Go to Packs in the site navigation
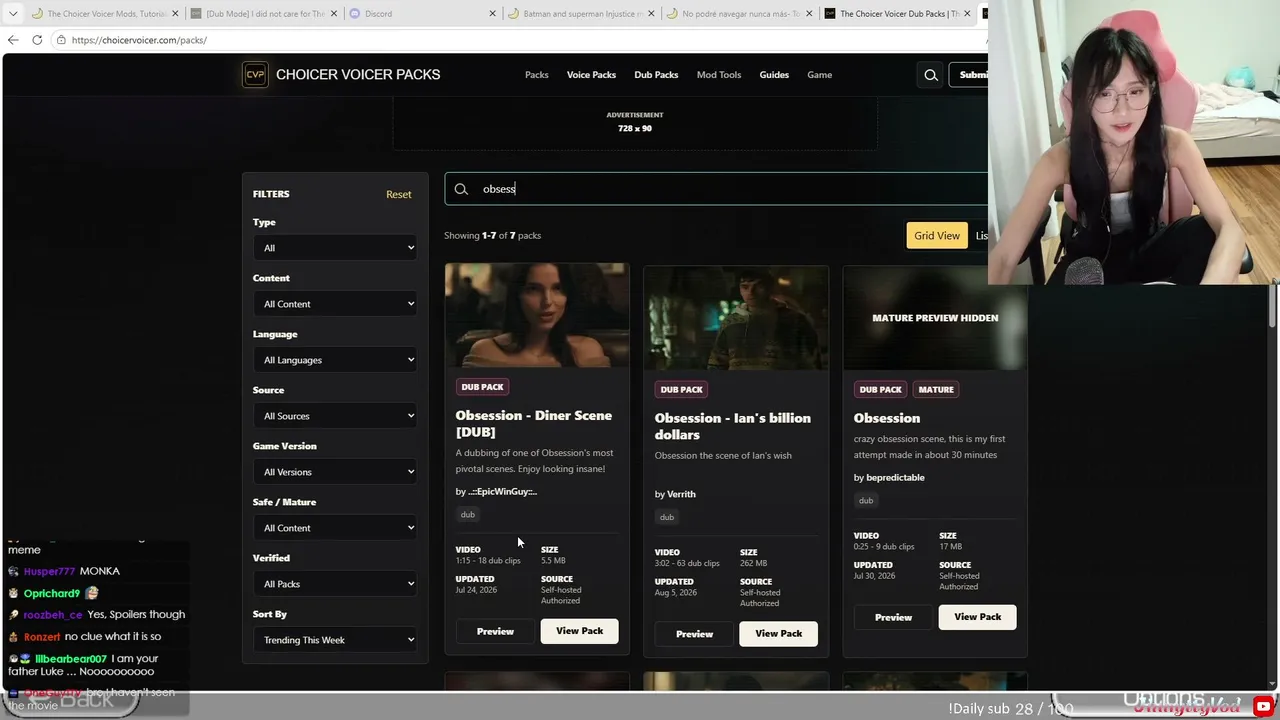 click(537, 75)
